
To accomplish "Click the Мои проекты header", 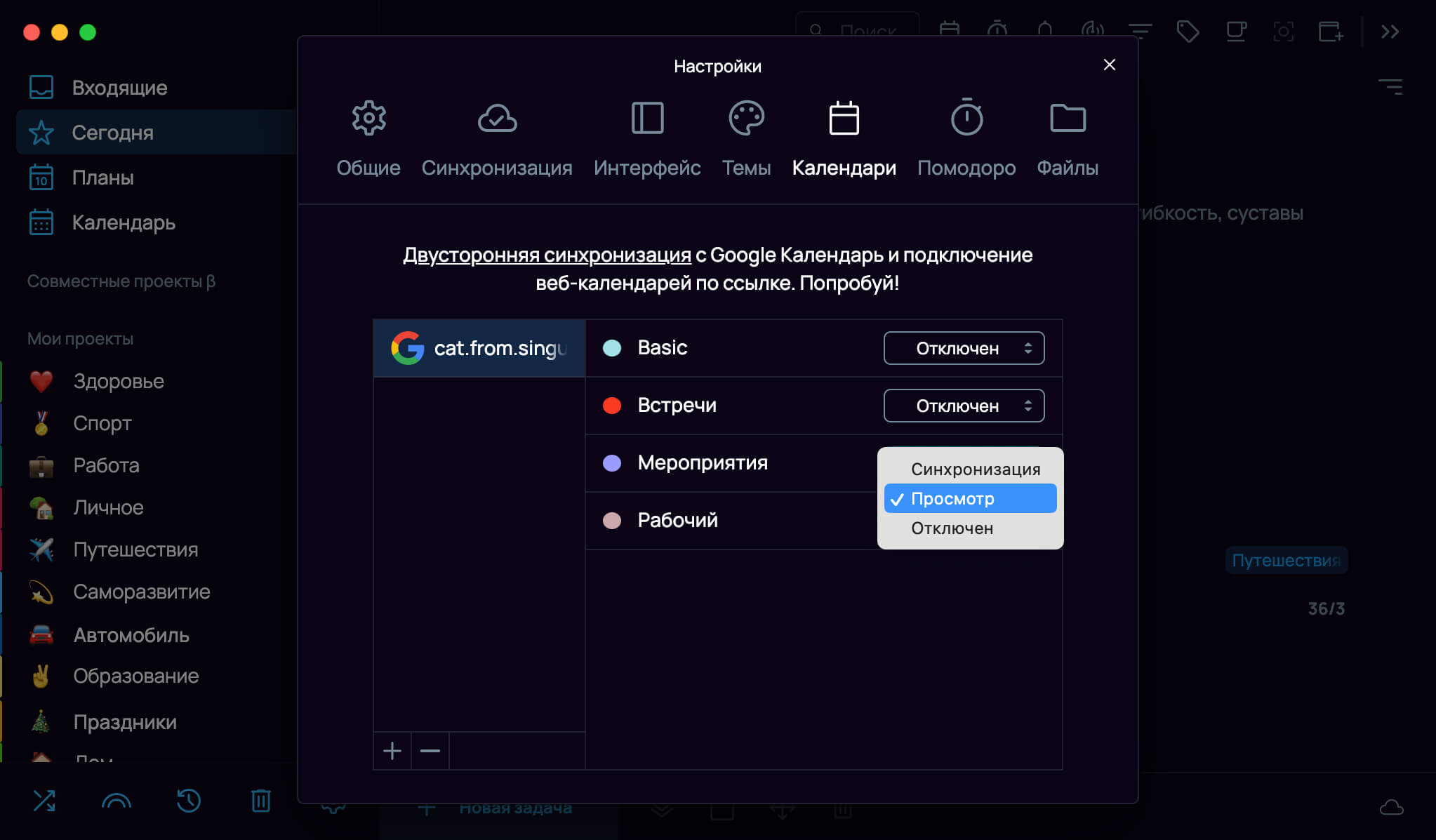I will click(80, 339).
